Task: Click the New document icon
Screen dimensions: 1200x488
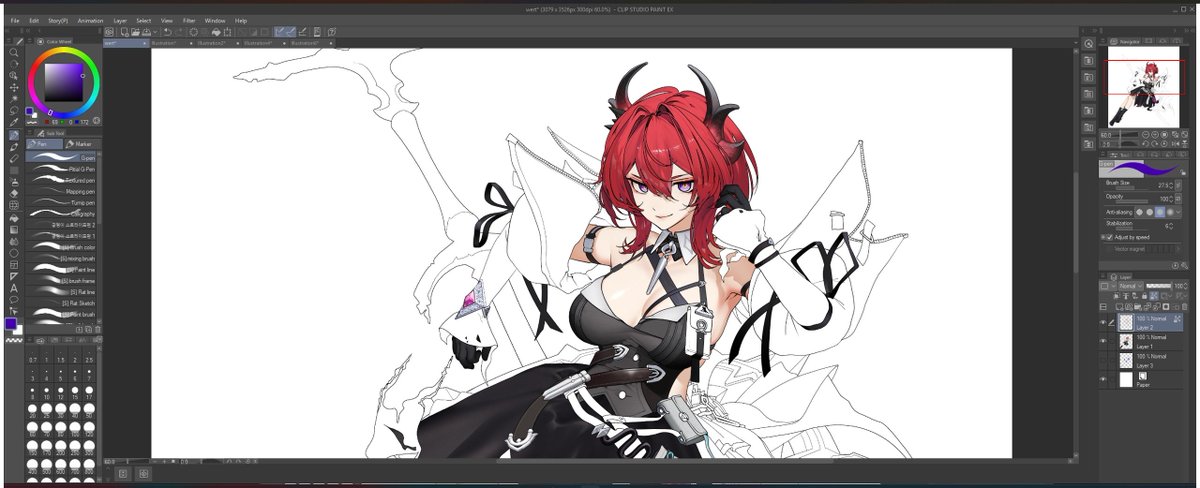Action: tap(122, 32)
